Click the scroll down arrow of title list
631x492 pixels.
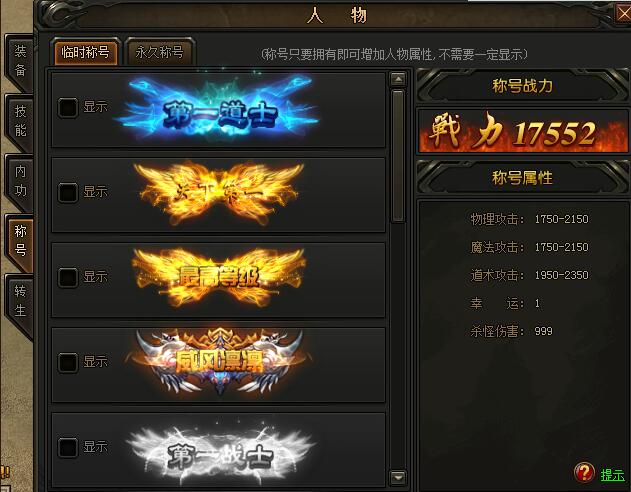point(398,478)
